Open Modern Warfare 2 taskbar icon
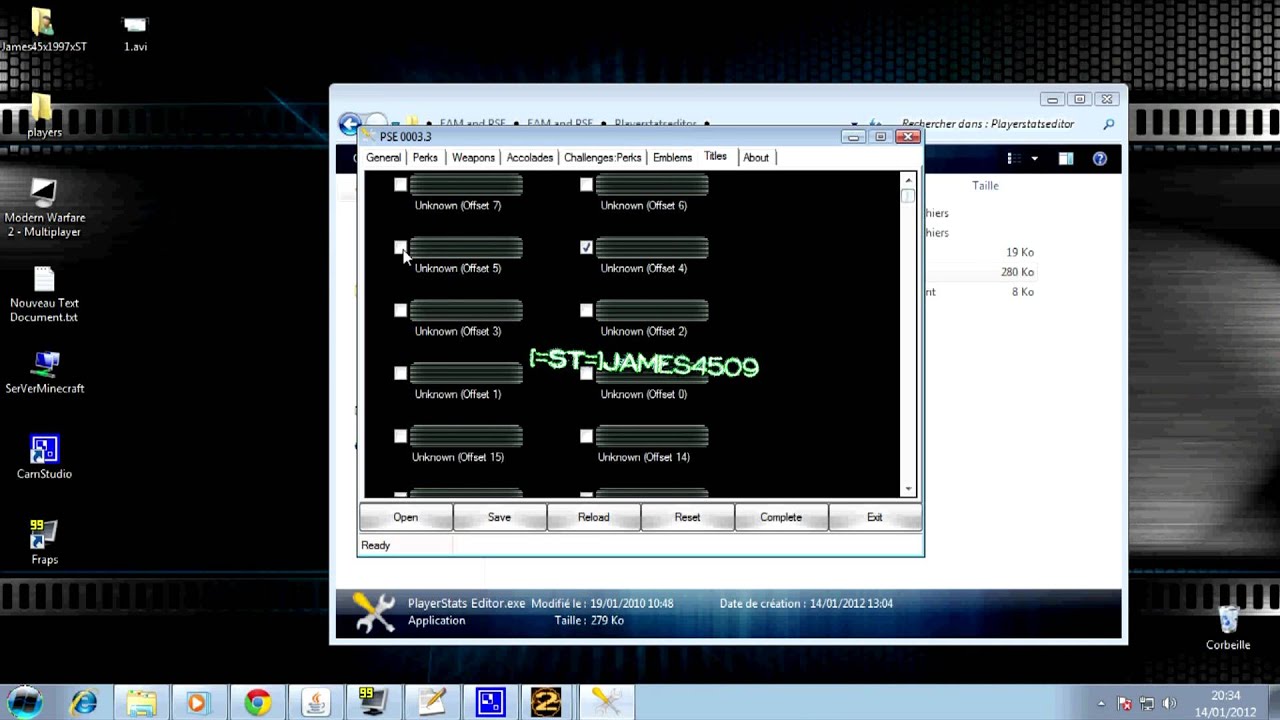This screenshot has height=720, width=1280. (x=547, y=703)
